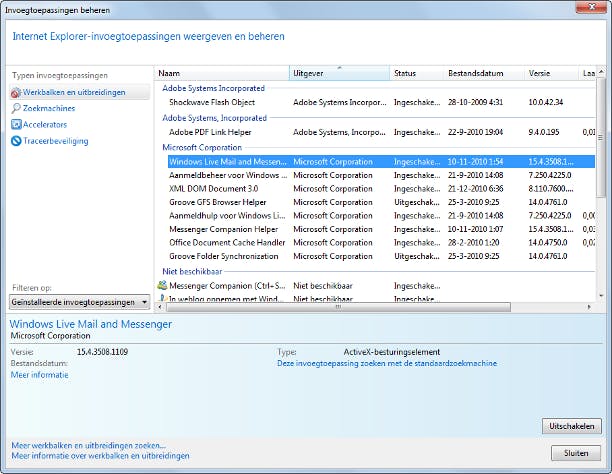Select the Groove GFS Browser Helper row
612x474 pixels.
[381, 202]
